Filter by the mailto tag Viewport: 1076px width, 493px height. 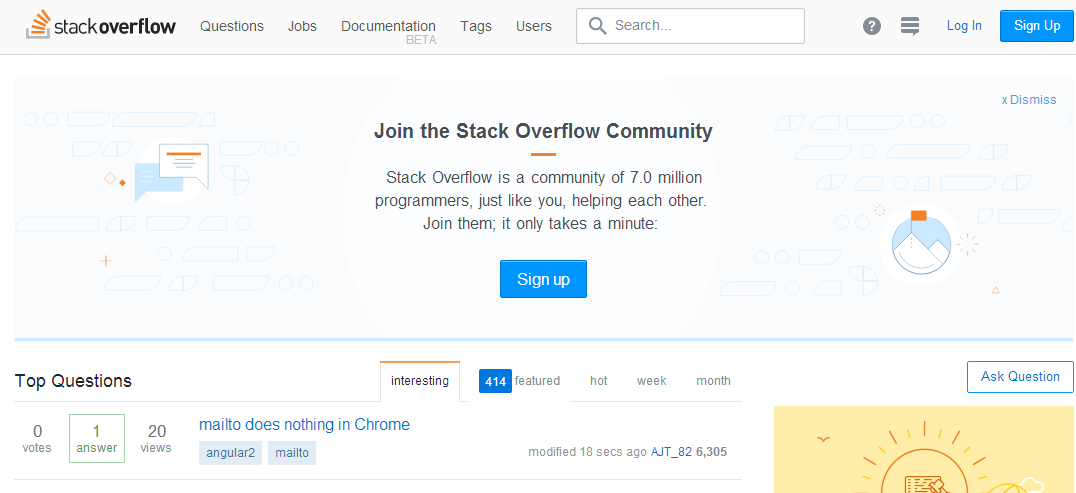(292, 453)
